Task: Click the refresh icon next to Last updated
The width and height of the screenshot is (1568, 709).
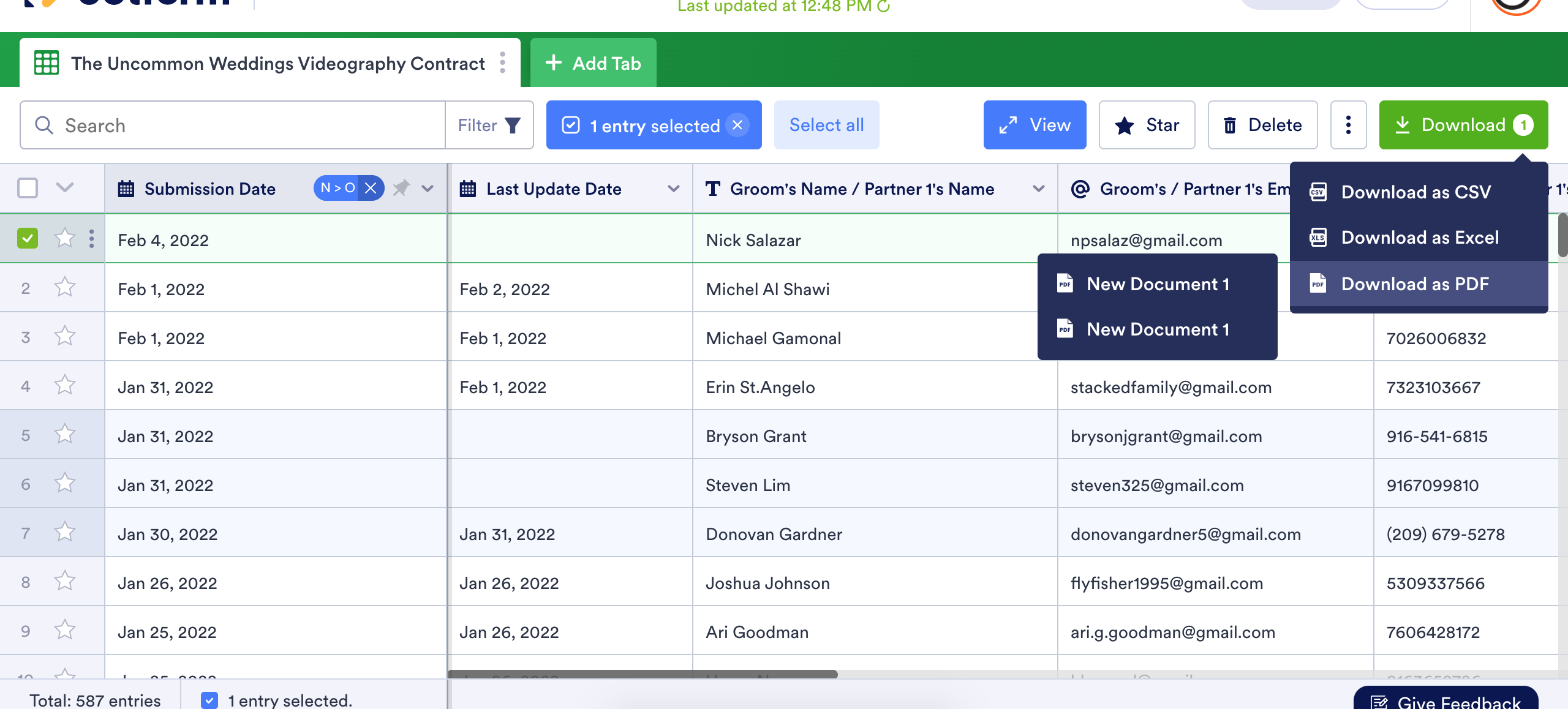Action: (883, 6)
